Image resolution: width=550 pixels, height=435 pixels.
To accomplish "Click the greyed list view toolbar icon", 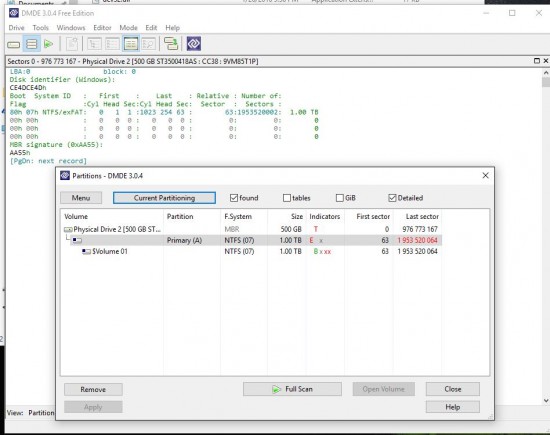I will click(x=112, y=44).
